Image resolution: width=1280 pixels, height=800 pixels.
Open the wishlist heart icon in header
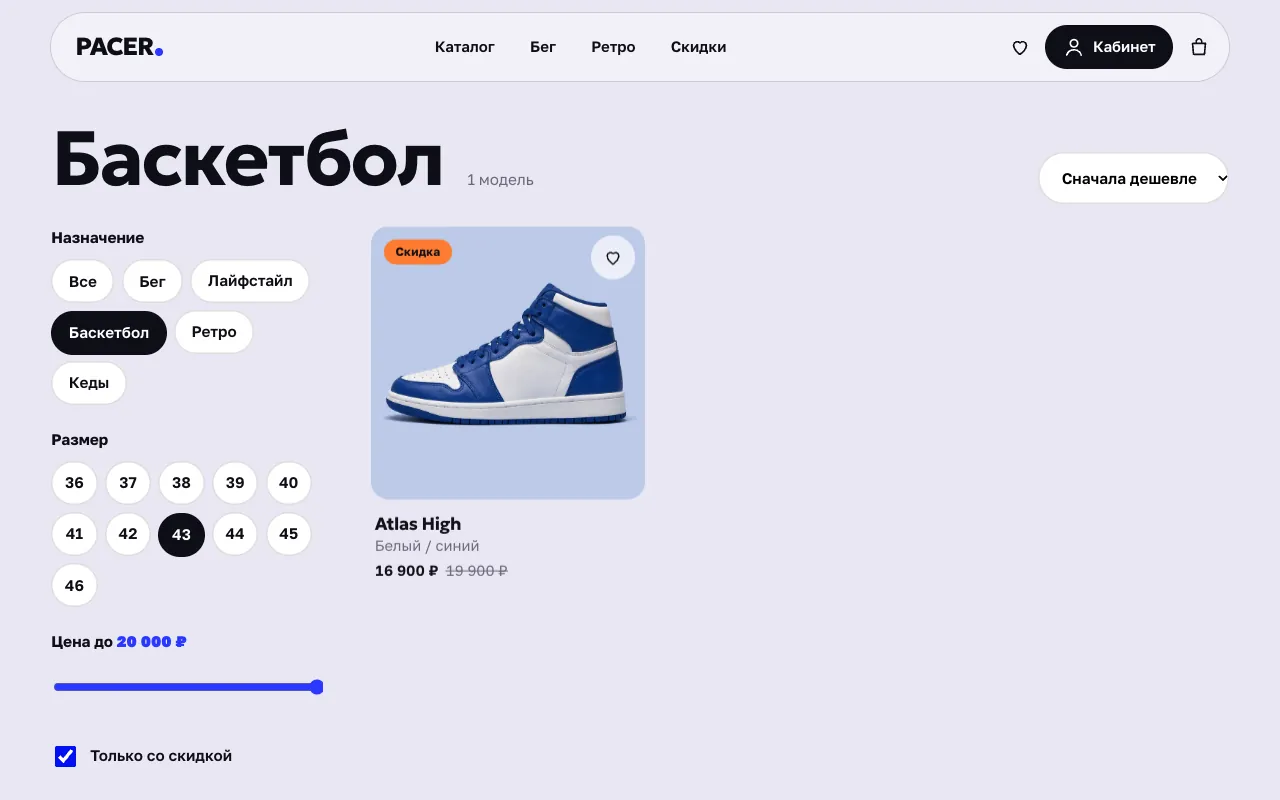[x=1020, y=47]
